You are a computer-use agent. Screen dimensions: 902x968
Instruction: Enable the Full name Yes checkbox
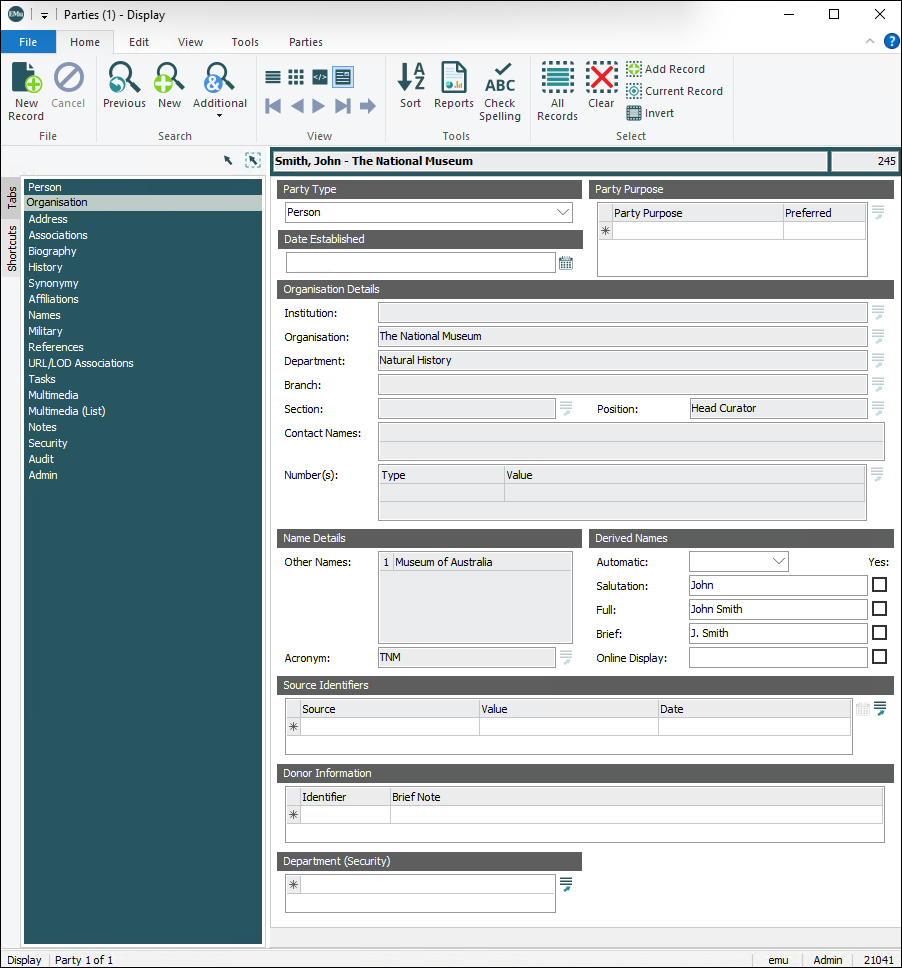coord(879,609)
